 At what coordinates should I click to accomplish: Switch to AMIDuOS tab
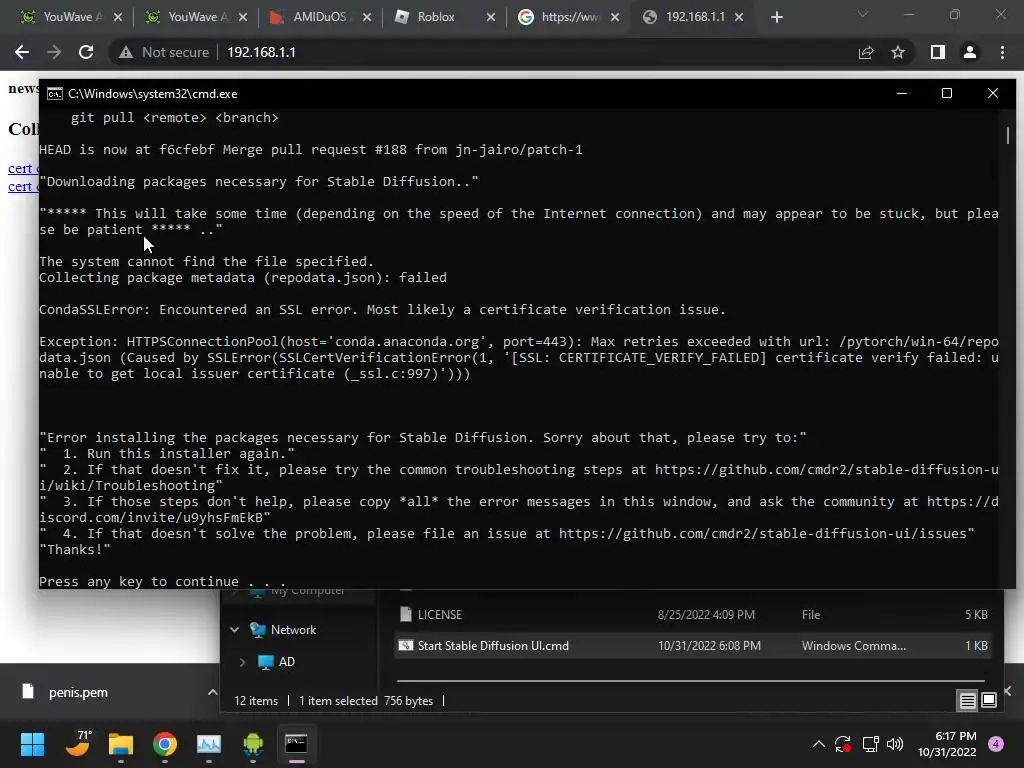pos(321,17)
